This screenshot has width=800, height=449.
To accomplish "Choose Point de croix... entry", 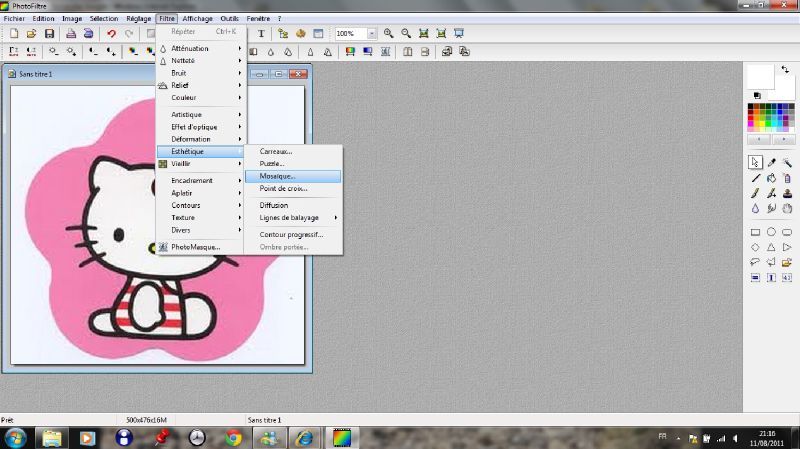I will click(293, 189).
